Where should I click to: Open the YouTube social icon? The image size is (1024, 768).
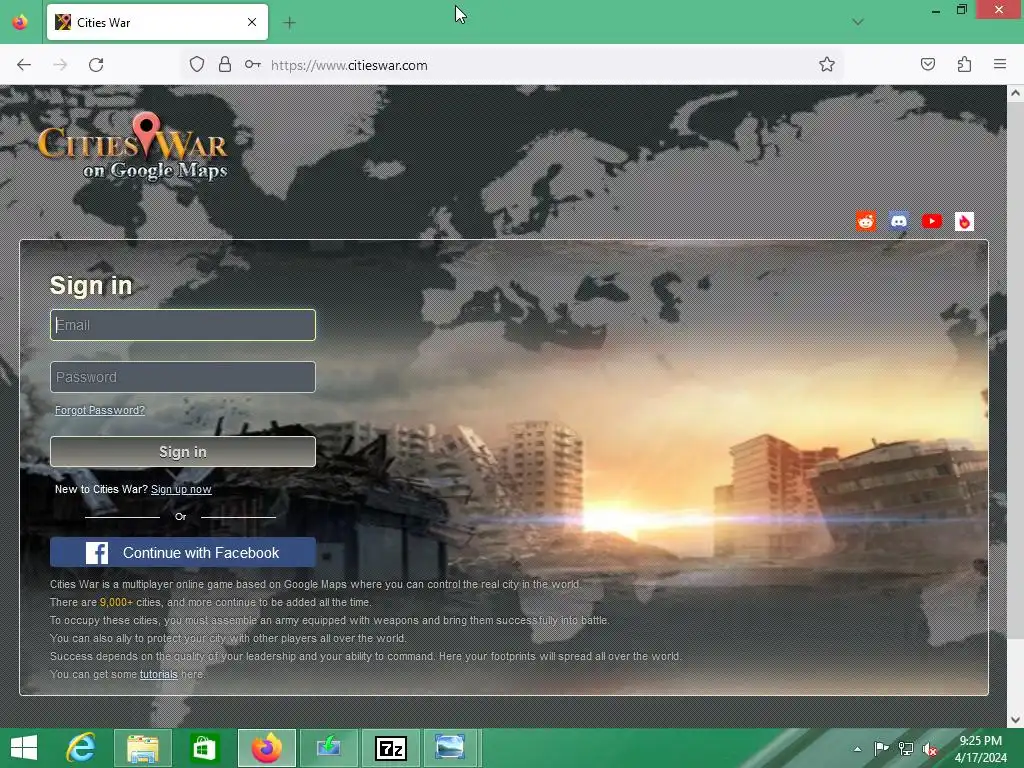coord(932,221)
